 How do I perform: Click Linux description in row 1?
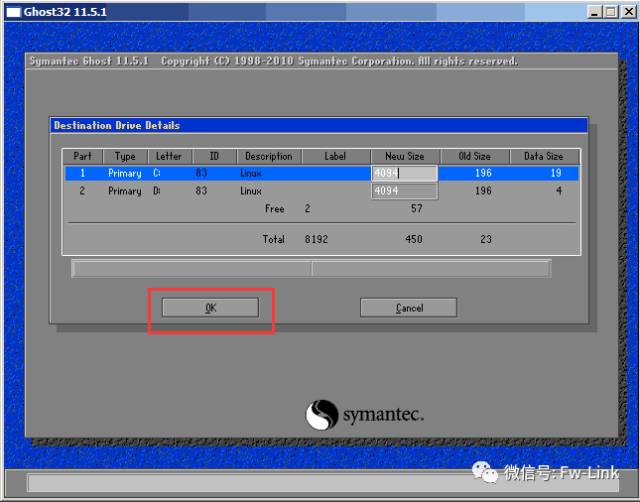(251, 173)
